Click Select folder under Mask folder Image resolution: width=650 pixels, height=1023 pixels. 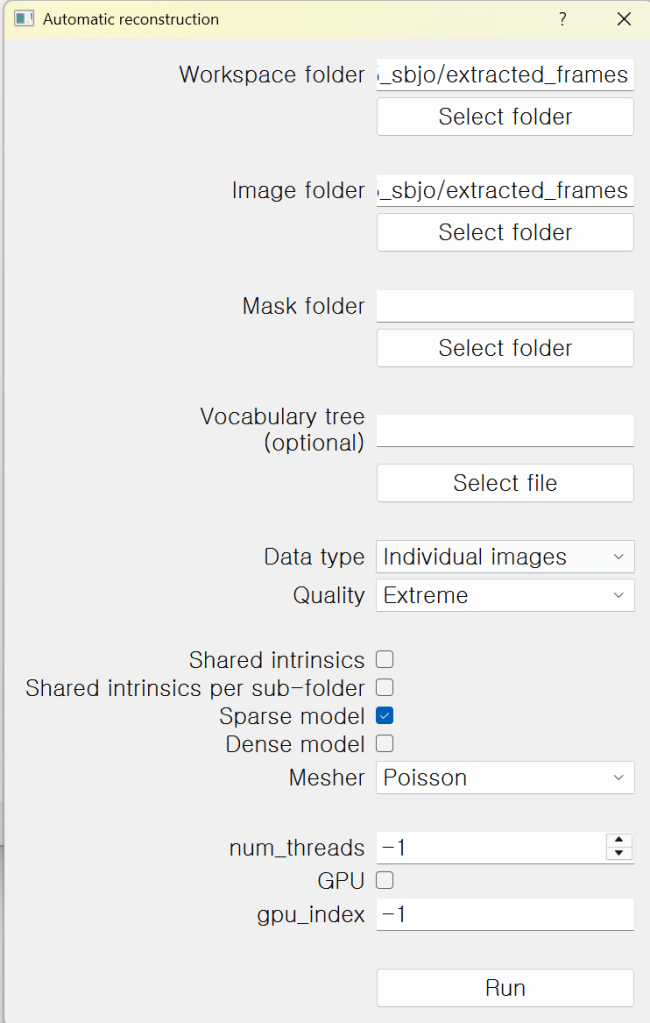click(x=505, y=349)
